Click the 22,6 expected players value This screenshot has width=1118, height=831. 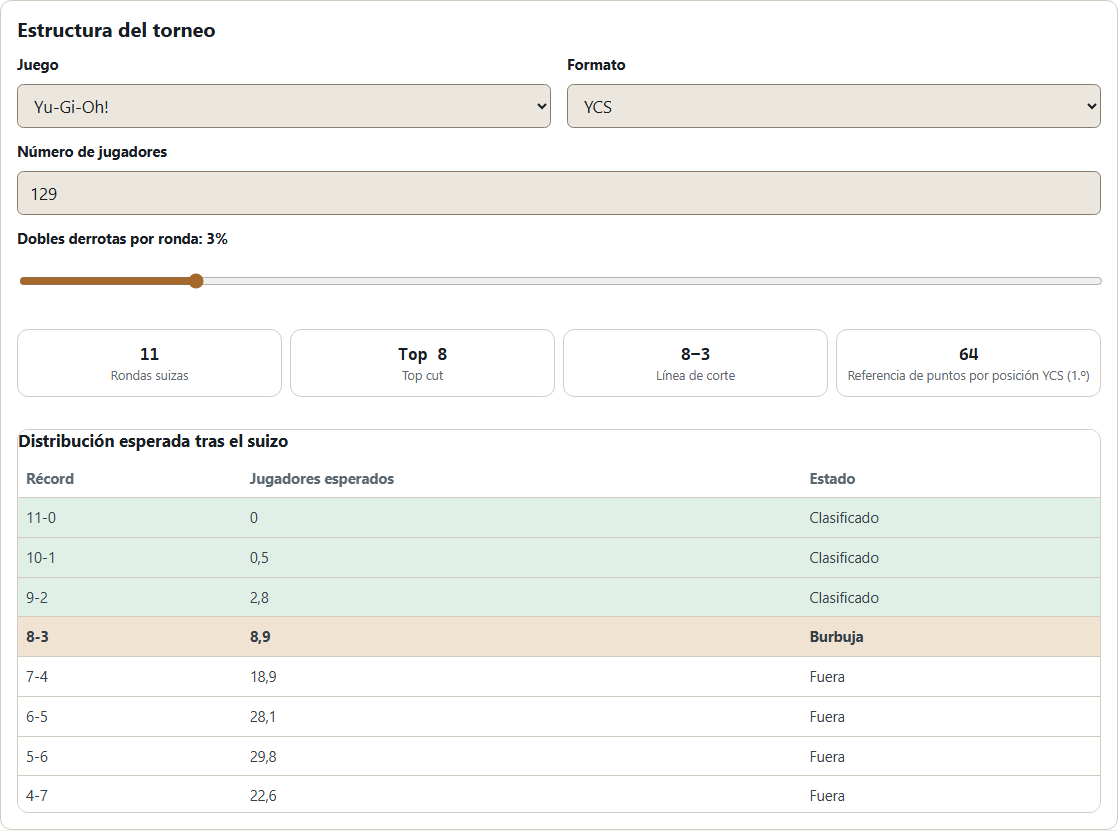pyautogui.click(x=263, y=796)
